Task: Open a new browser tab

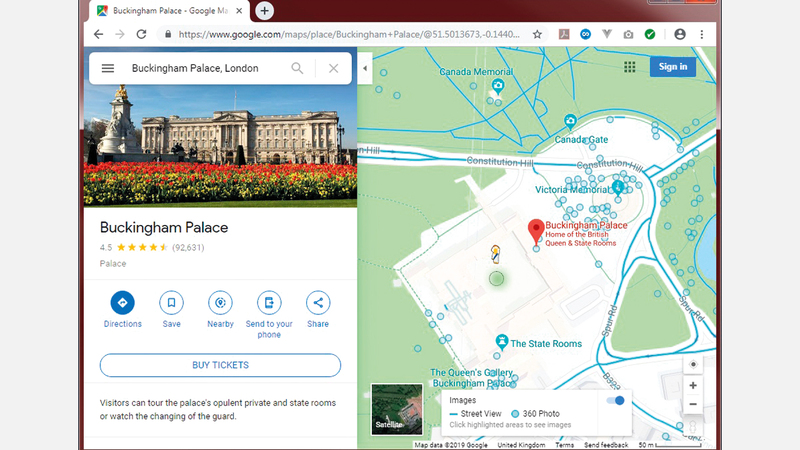Action: pos(264,11)
